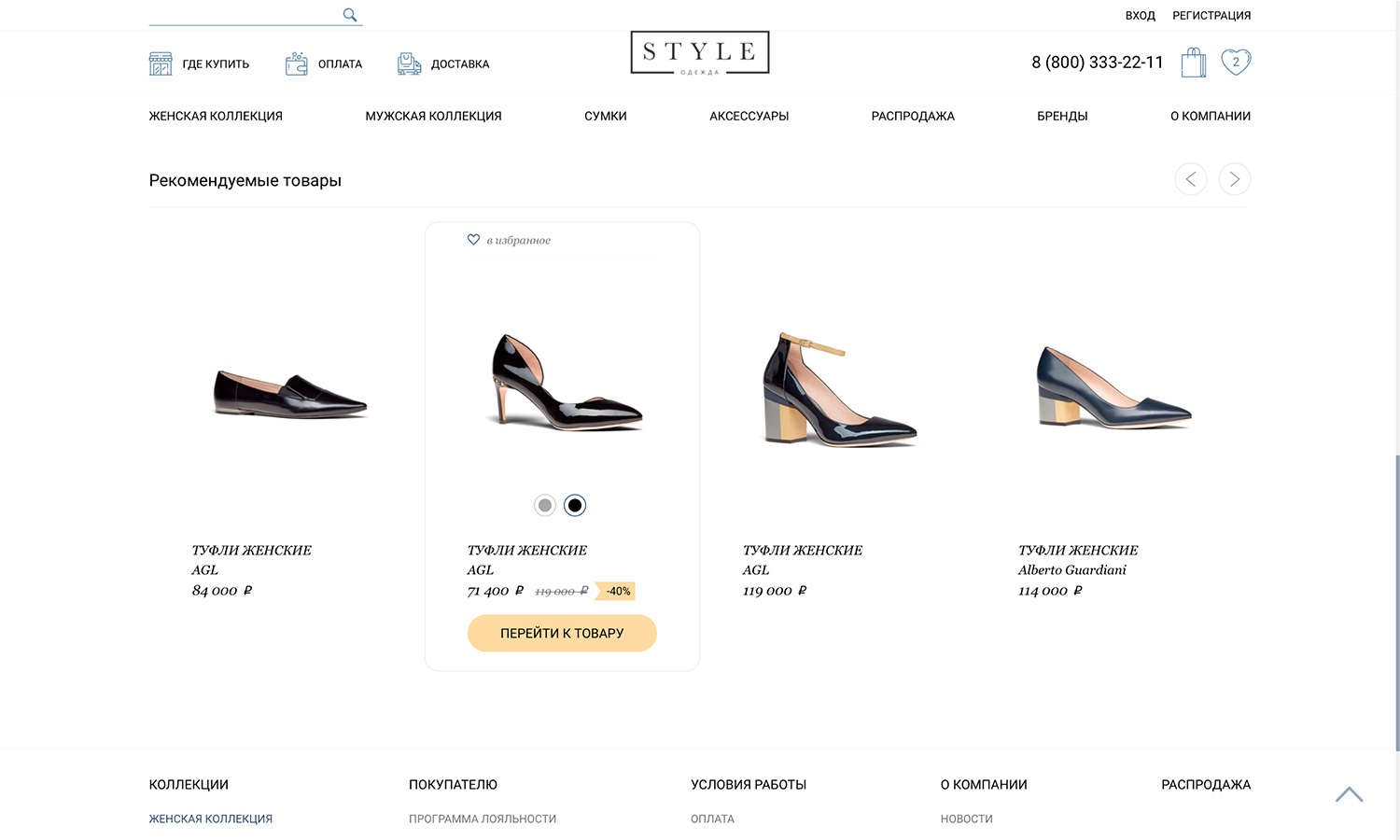Open the Бренды menu item
1400x840 pixels.
tap(1062, 116)
